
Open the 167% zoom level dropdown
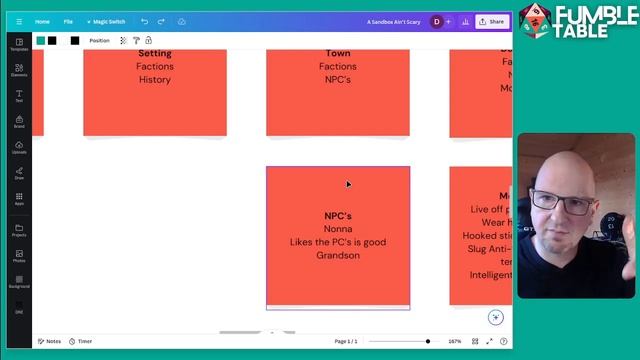tap(455, 341)
